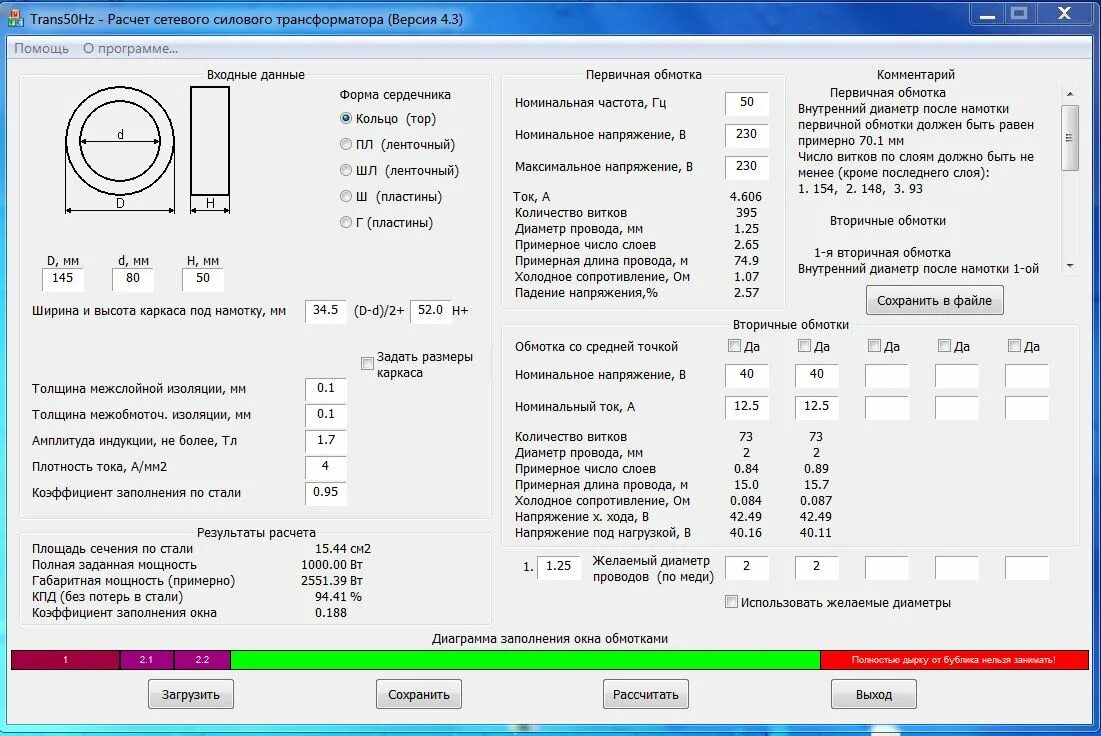Enable Использовать желаемые диаметры checkbox
Image resolution: width=1101 pixels, height=736 pixels.
[732, 602]
